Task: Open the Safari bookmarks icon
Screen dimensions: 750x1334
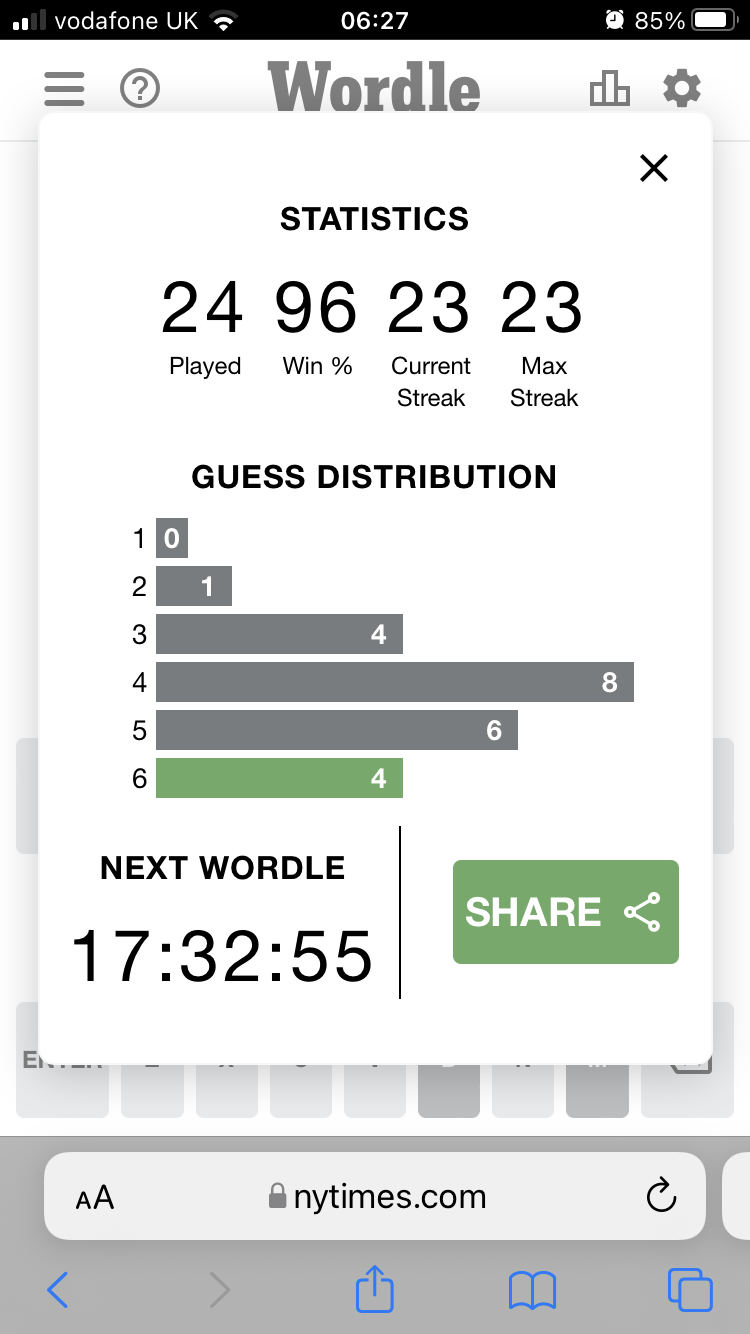Action: point(532,1290)
